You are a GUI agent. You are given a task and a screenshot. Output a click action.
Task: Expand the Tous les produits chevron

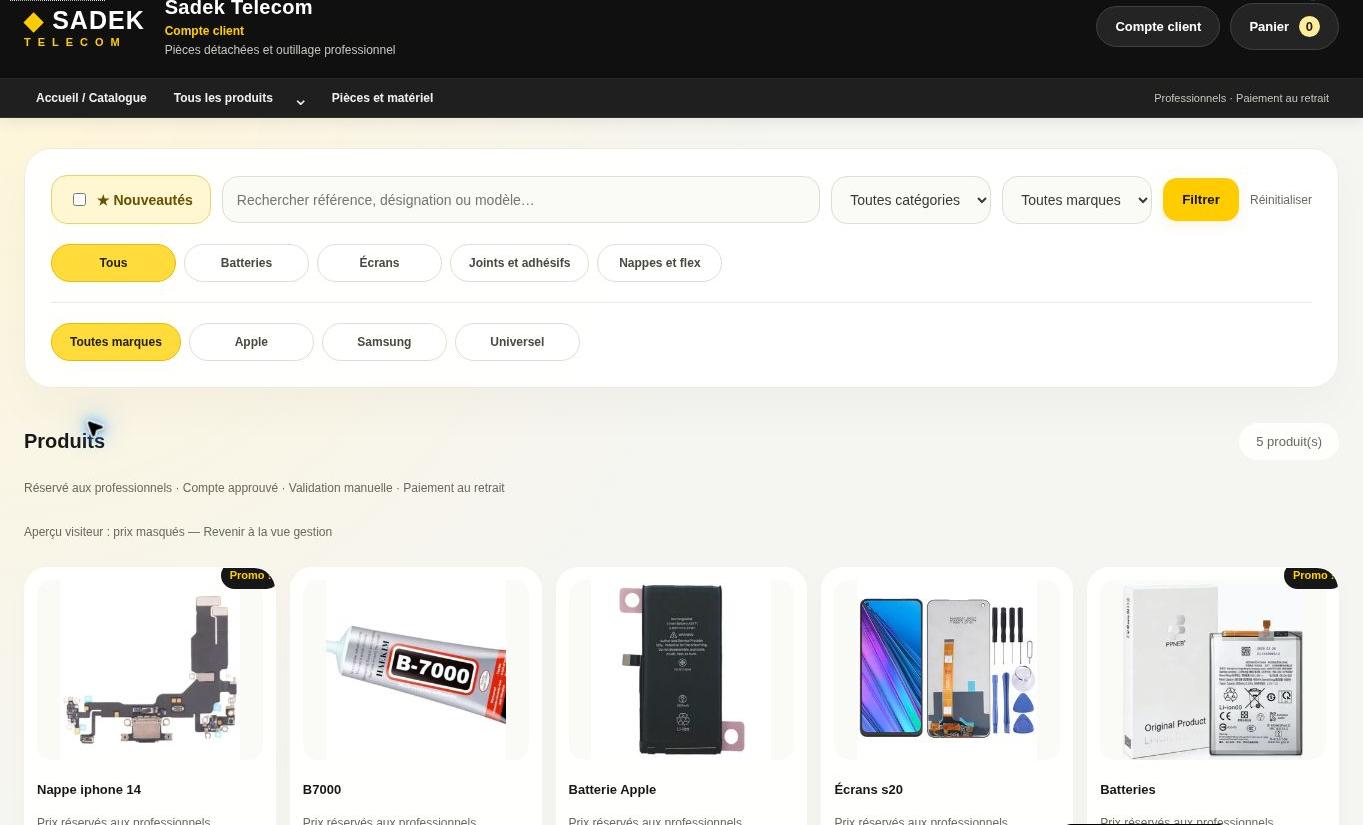(300, 100)
